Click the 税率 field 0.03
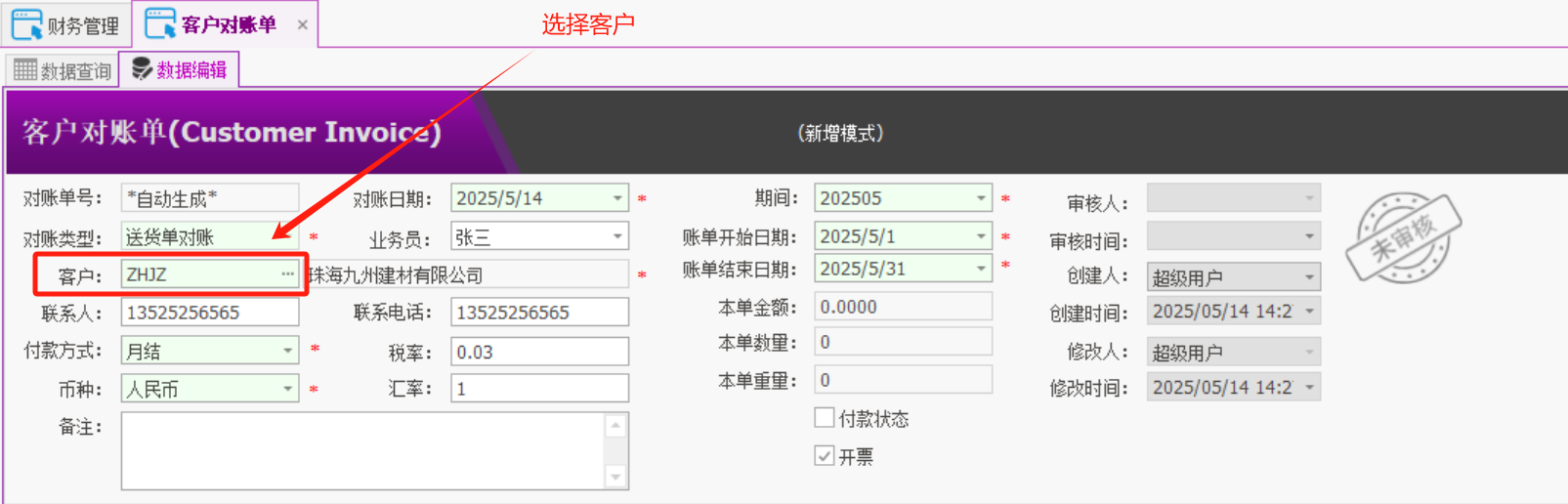1568x504 pixels. coord(539,352)
